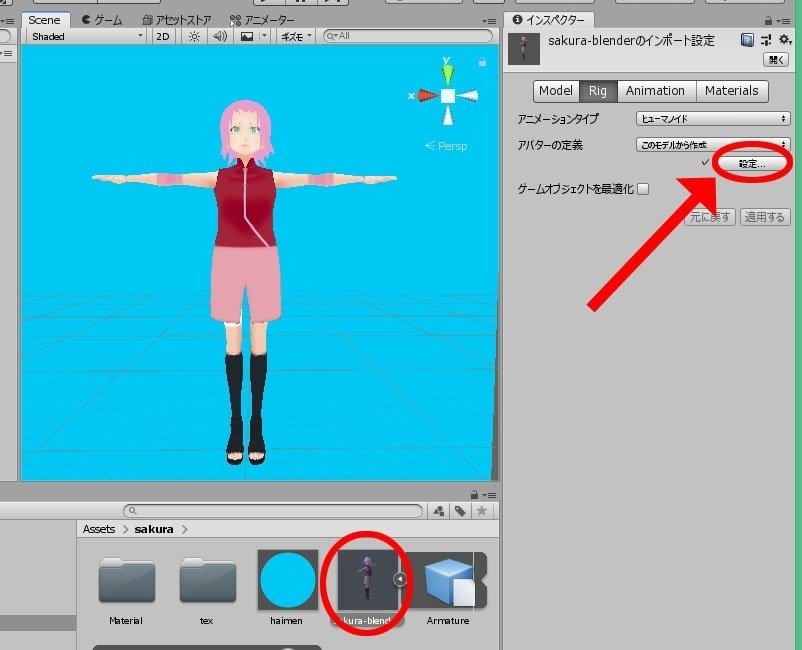This screenshot has width=802, height=650.
Task: Open the Materials import tab
Action: 731,91
